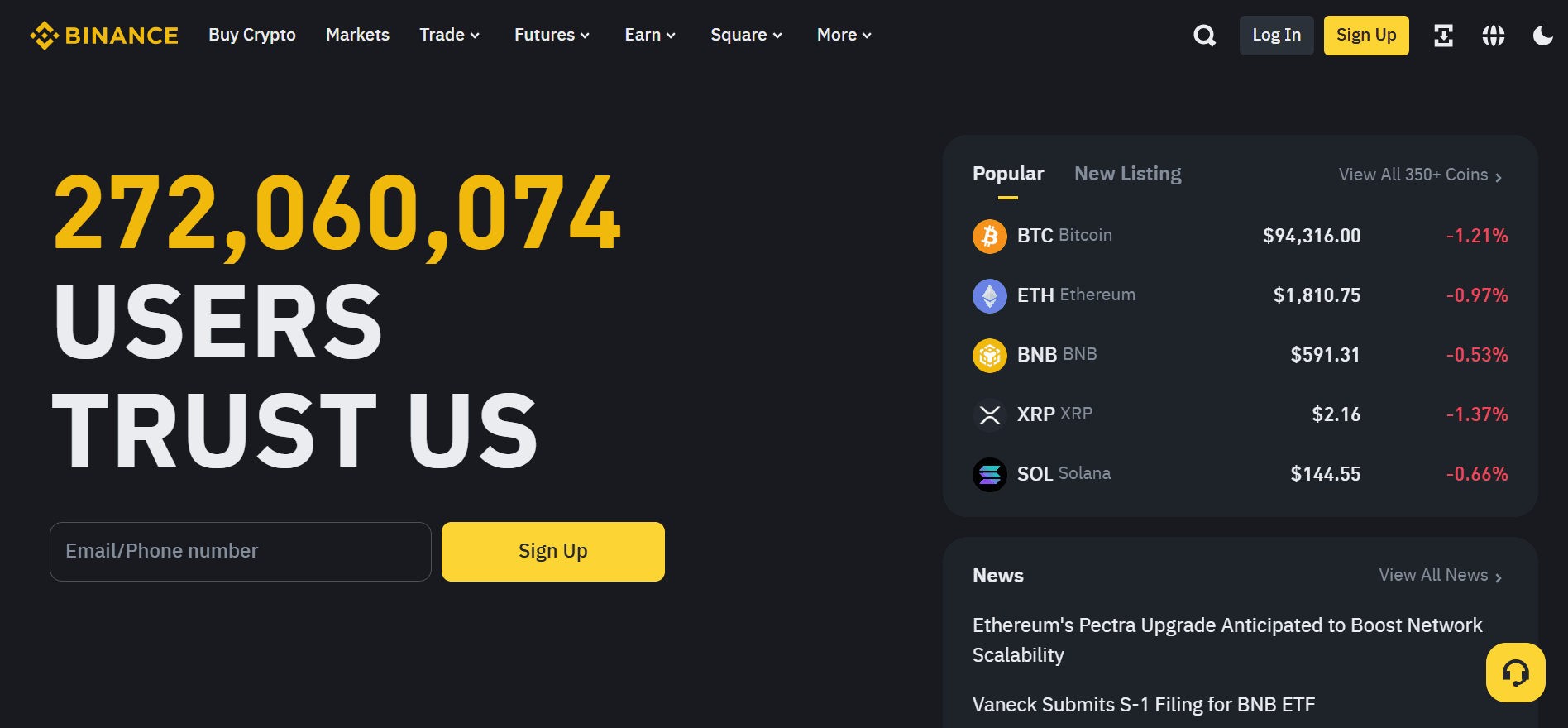Open the search magnifier icon
1568x728 pixels.
tap(1205, 36)
